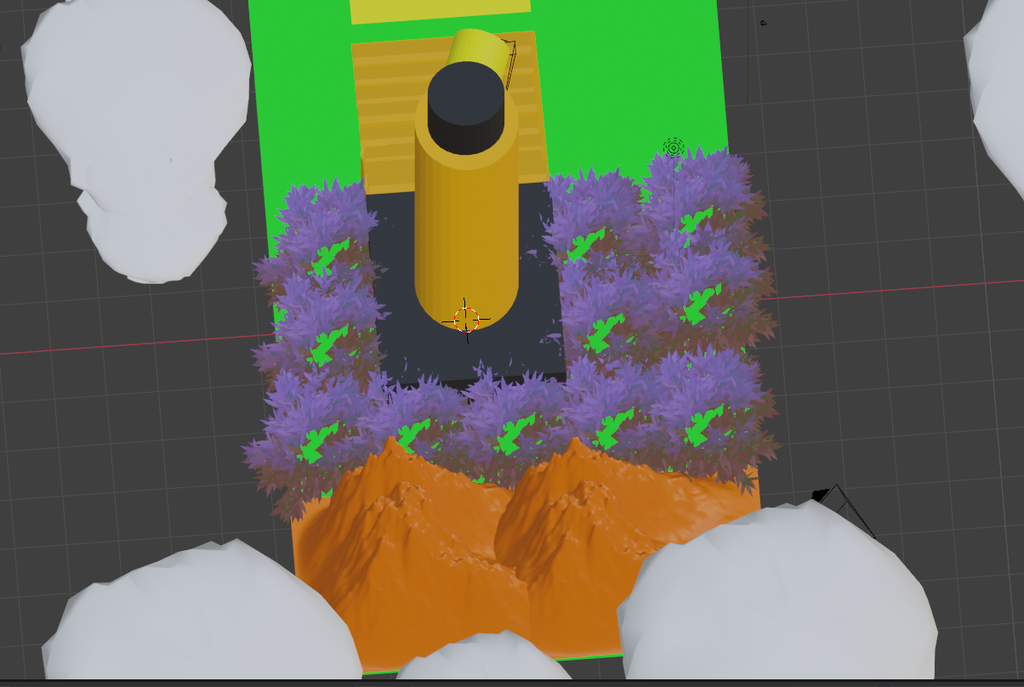Image resolution: width=1024 pixels, height=687 pixels.
Task: Select the pale yellow rectangle at the top
Action: [x=440, y=10]
